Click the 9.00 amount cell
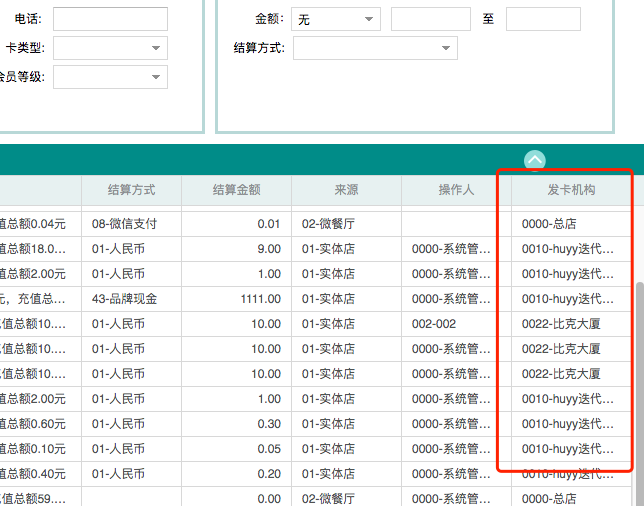The height and width of the screenshot is (506, 644). click(237, 249)
